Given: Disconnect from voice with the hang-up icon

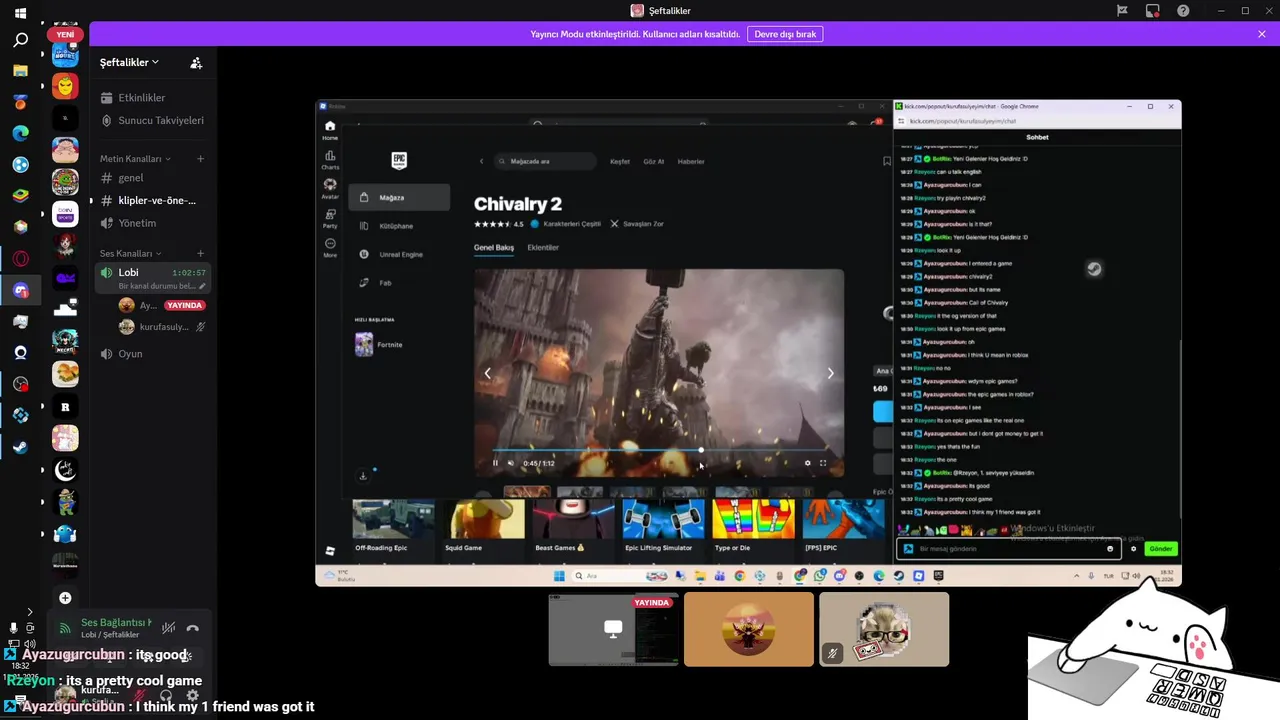Looking at the screenshot, I should point(193,628).
